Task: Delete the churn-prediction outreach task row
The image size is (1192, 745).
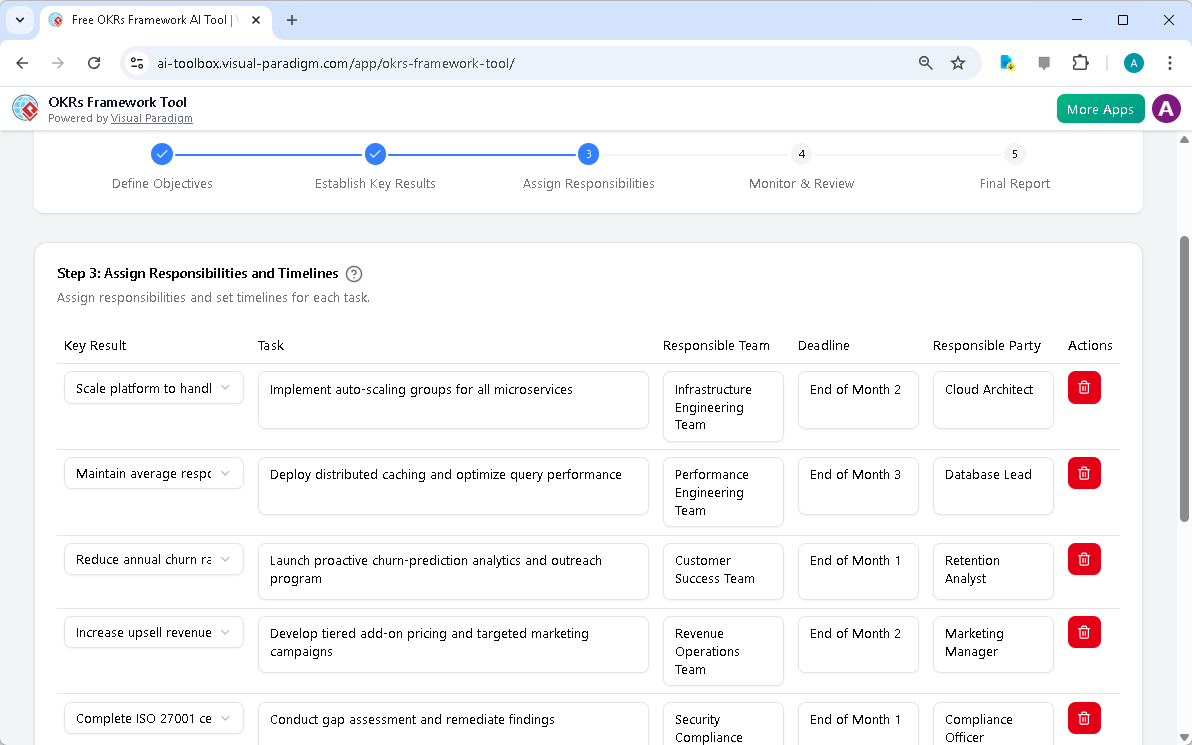Action: 1084,559
